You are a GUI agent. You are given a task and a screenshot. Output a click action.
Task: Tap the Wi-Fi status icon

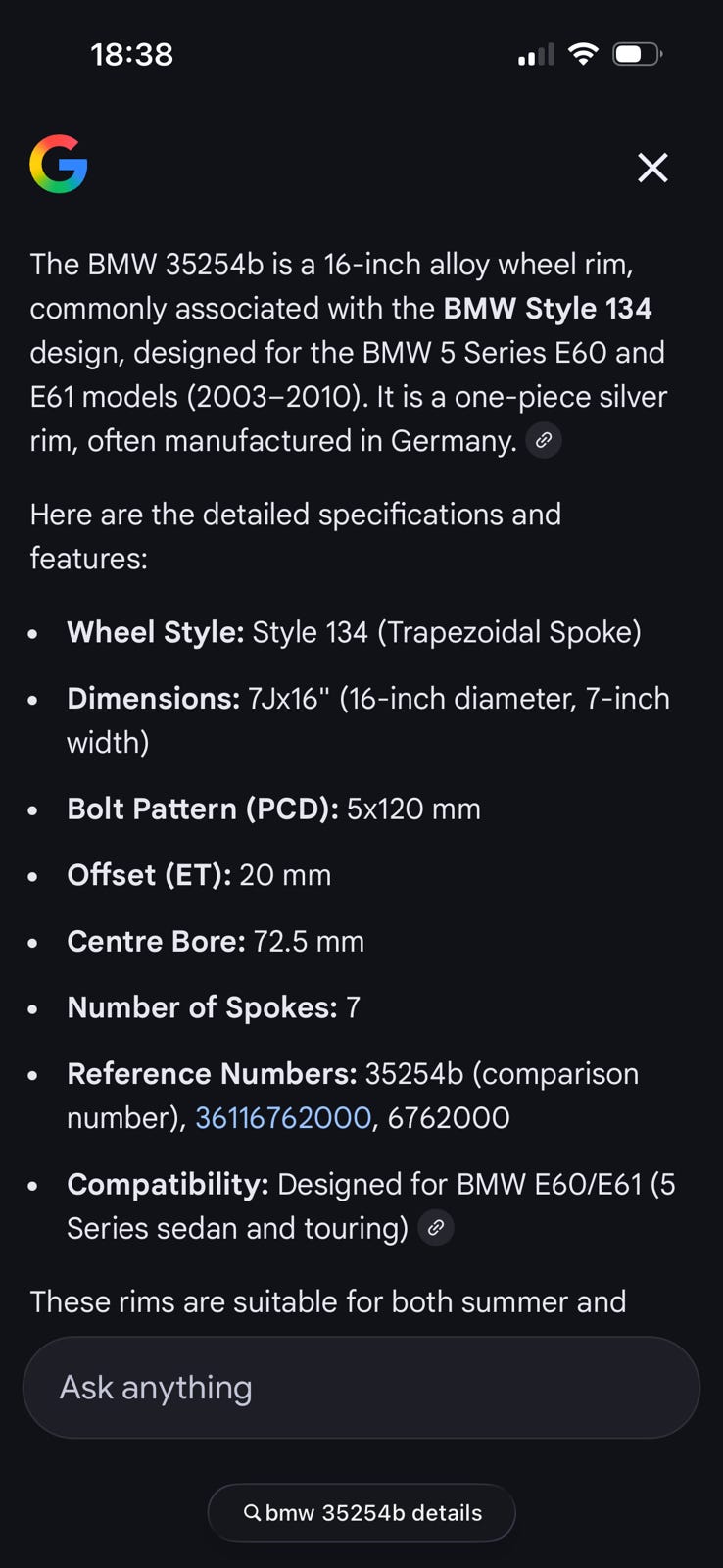pyautogui.click(x=583, y=54)
